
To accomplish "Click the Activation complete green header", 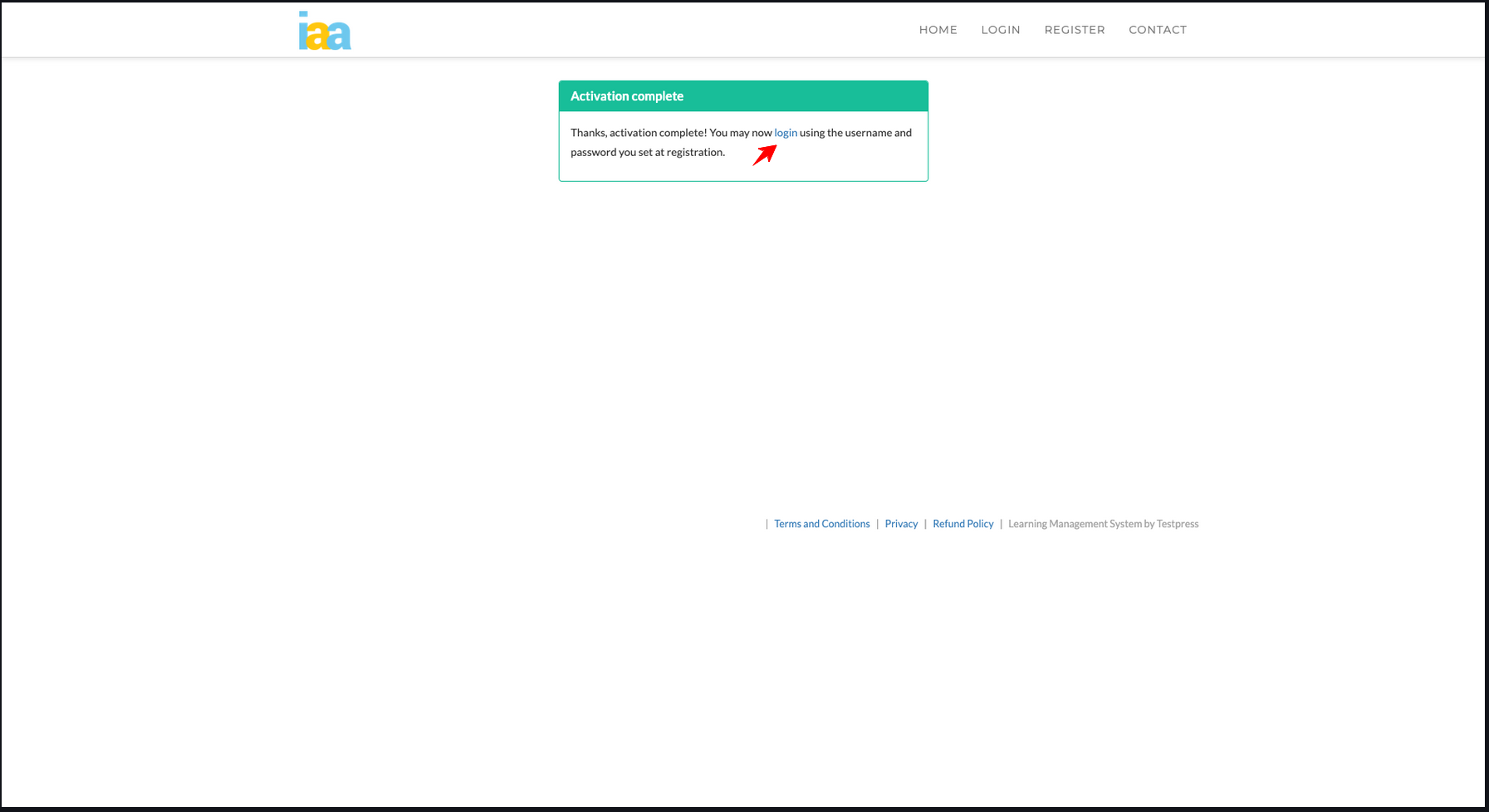I will coord(742,96).
